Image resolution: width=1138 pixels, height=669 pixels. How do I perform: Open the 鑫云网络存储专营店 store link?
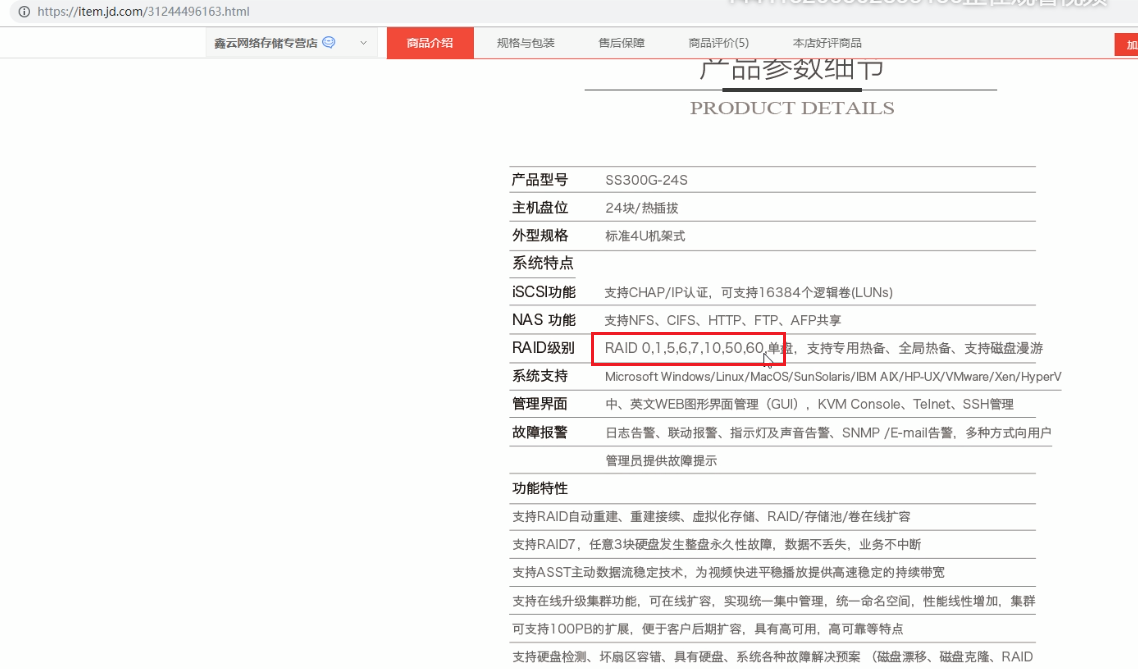(x=265, y=43)
